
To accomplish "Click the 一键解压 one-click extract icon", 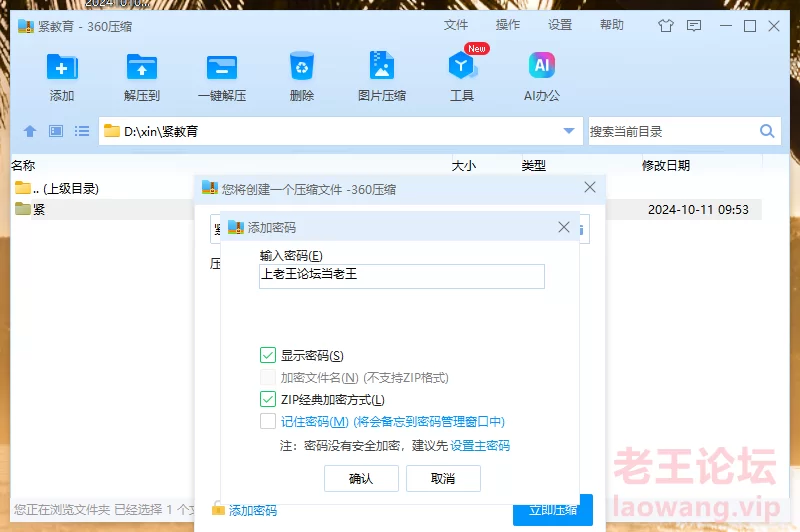I will click(222, 67).
